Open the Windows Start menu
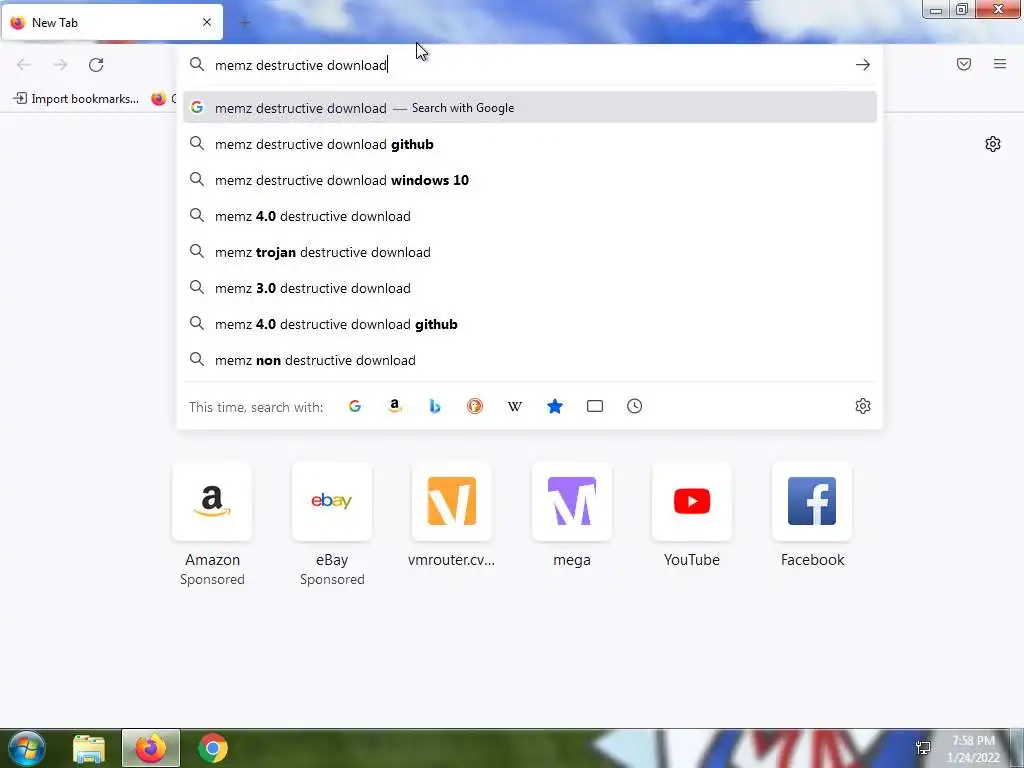The image size is (1024, 768). [x=26, y=748]
